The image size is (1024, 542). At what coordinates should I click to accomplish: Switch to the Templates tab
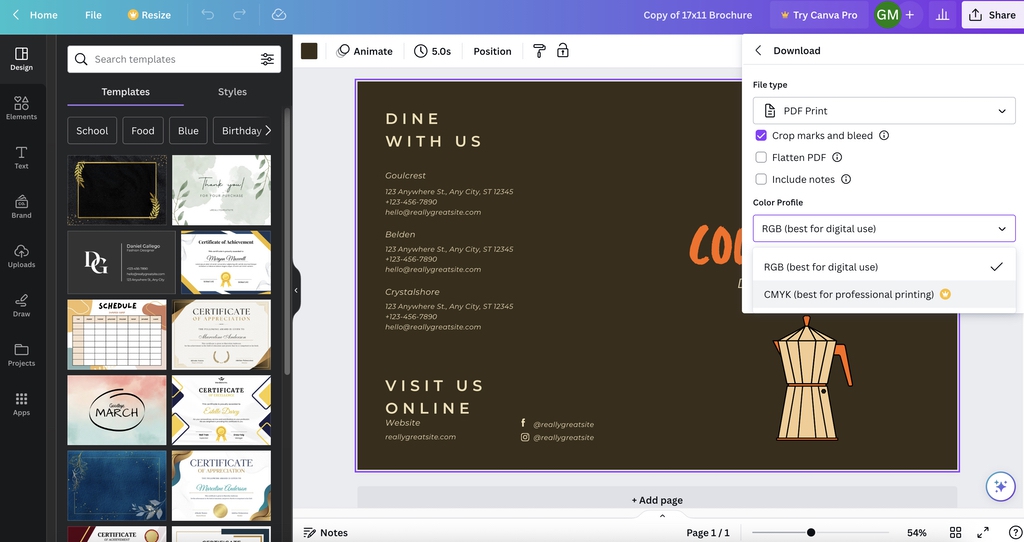(125, 92)
